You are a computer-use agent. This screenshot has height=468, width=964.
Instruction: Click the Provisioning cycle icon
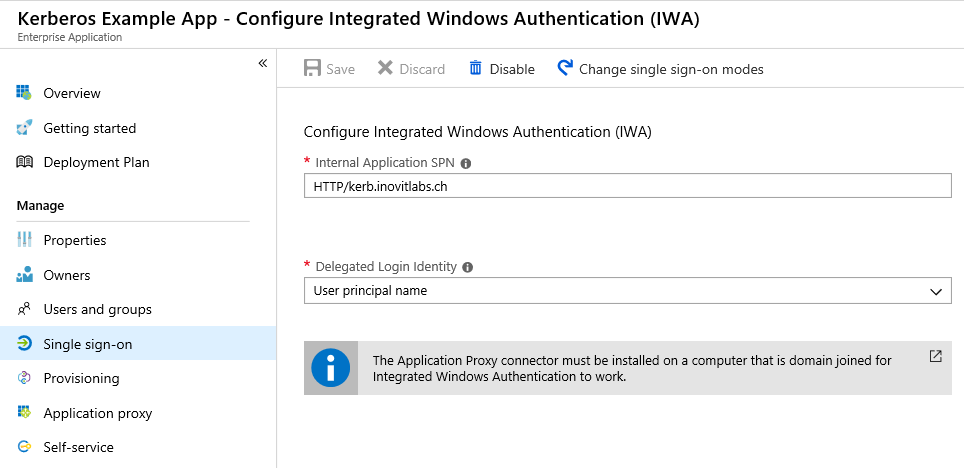tap(24, 378)
